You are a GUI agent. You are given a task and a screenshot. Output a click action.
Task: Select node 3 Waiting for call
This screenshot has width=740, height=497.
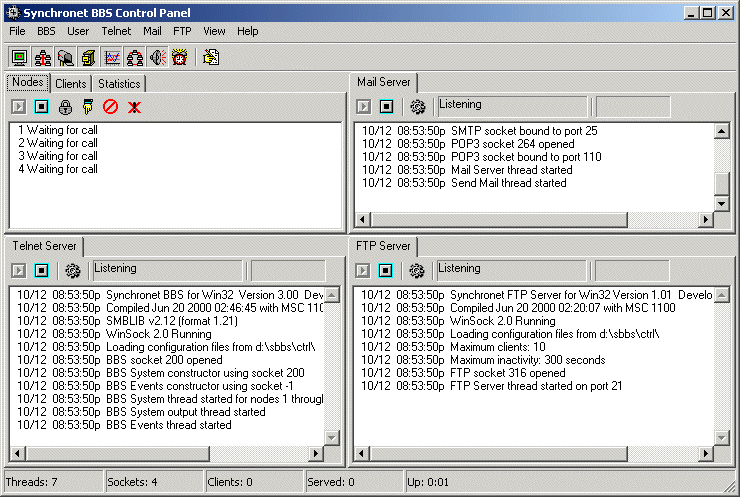click(58, 156)
